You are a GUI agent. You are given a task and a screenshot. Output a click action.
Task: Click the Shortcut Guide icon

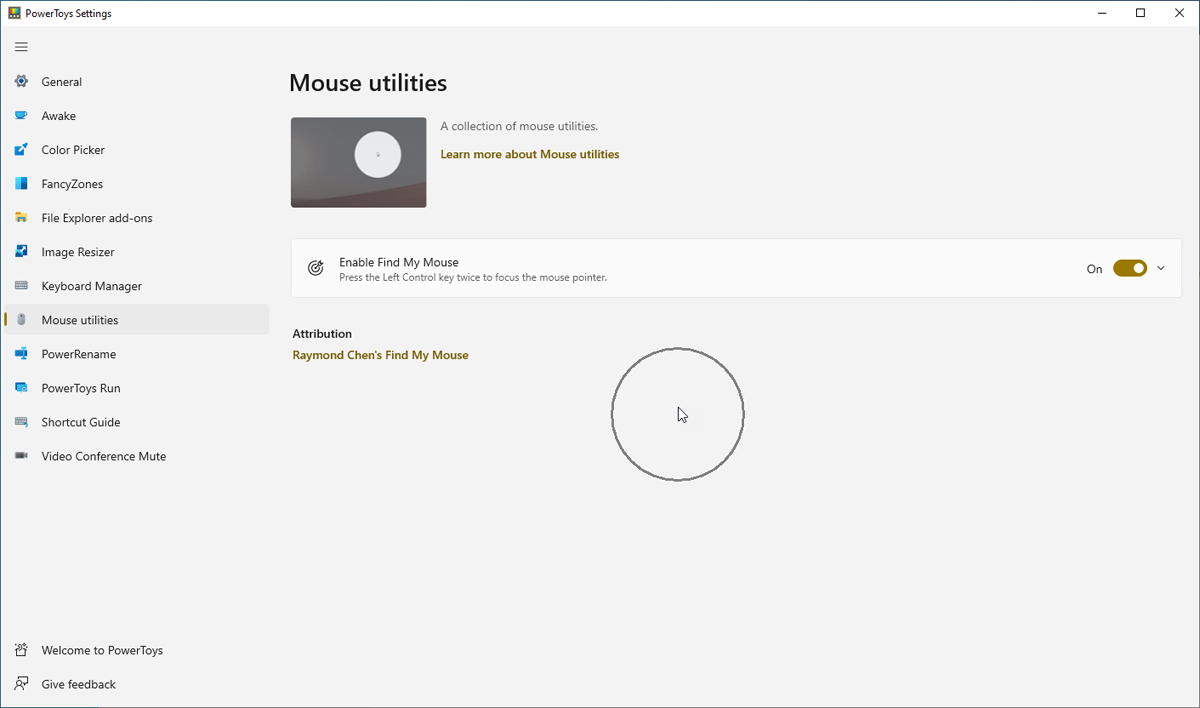[21, 422]
